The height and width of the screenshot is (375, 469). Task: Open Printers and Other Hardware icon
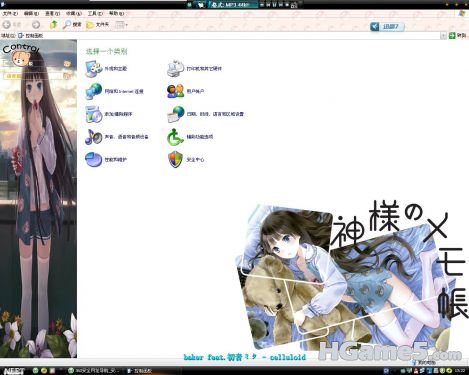[x=176, y=69]
